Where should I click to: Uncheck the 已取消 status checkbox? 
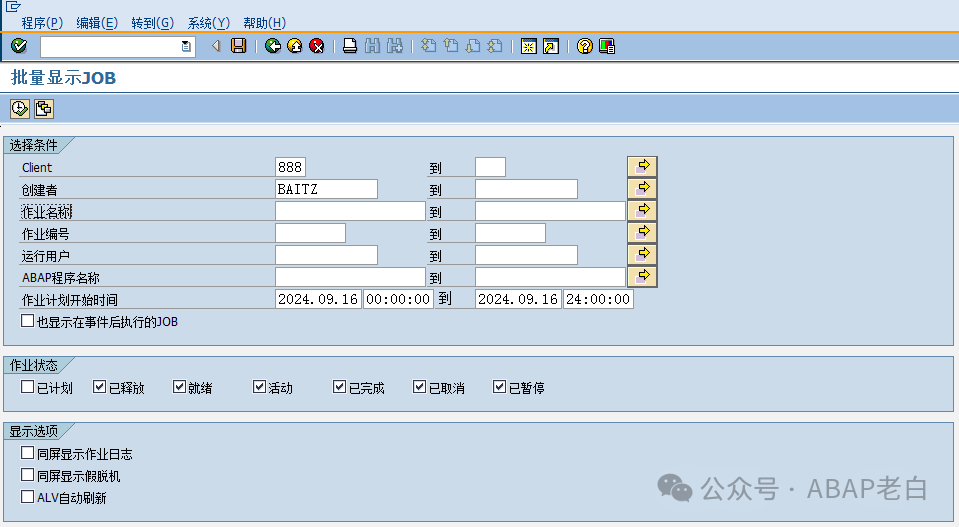click(419, 386)
